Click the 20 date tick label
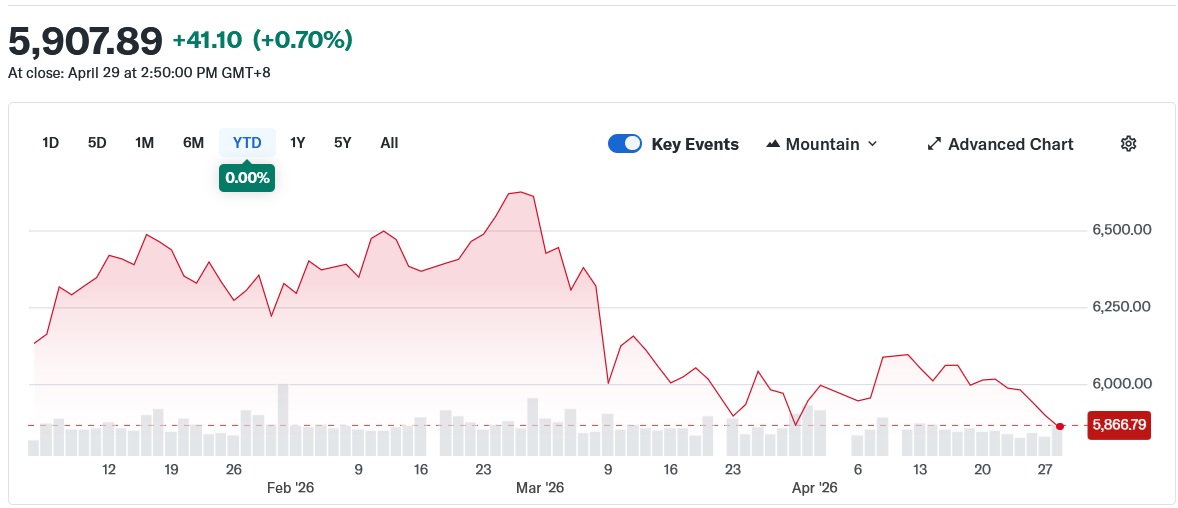Viewport: 1178px width, 508px height. click(x=982, y=470)
